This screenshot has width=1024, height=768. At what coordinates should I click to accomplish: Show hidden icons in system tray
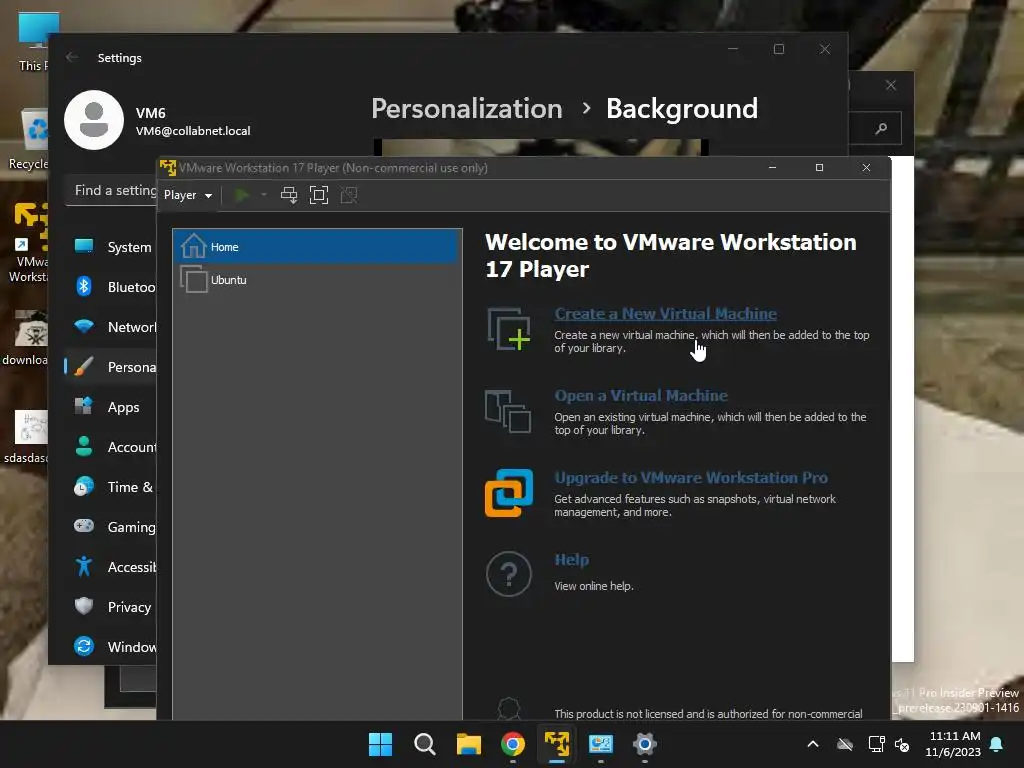[813, 744]
